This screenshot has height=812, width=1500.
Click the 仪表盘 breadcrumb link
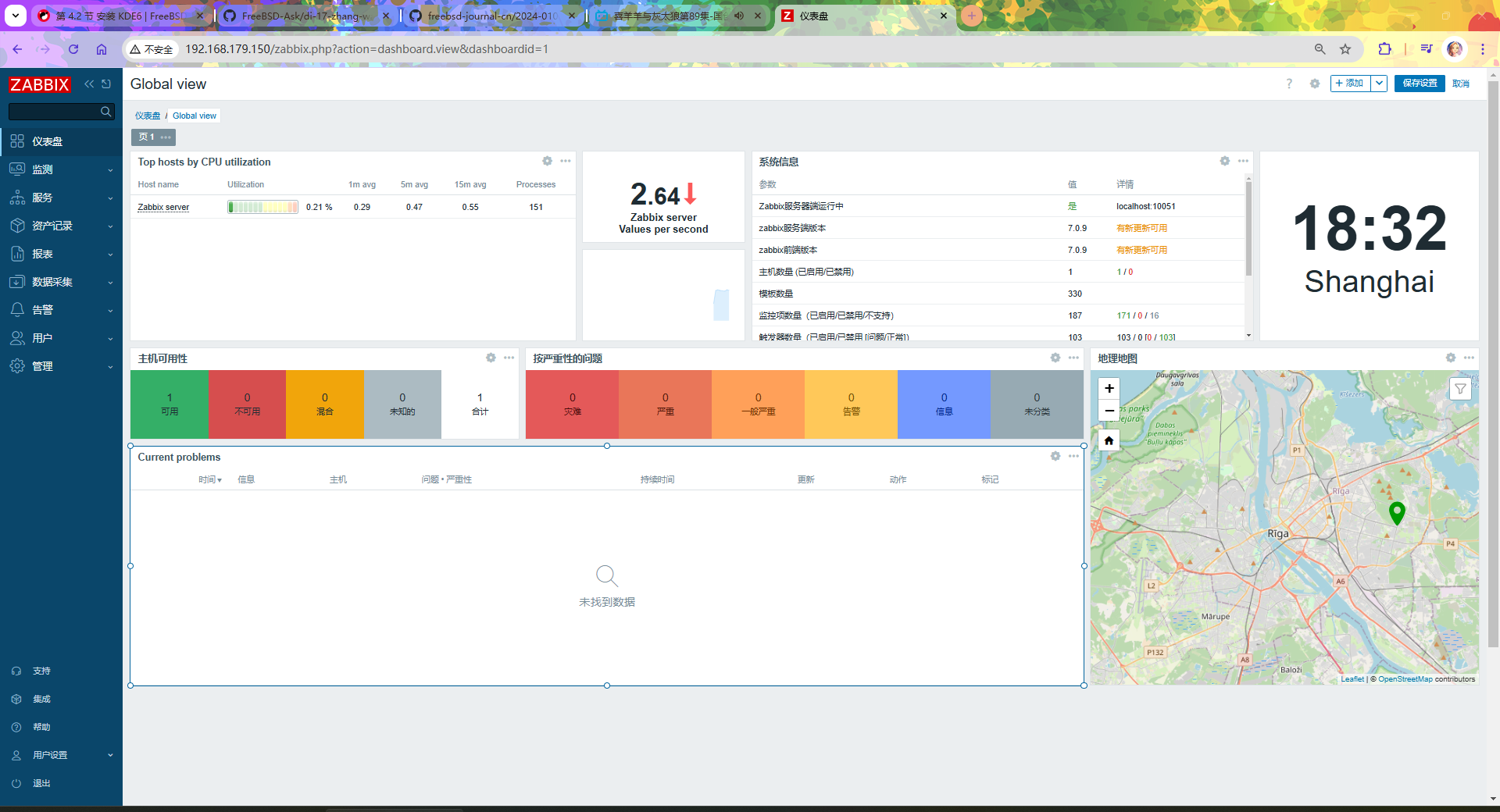pyautogui.click(x=147, y=116)
